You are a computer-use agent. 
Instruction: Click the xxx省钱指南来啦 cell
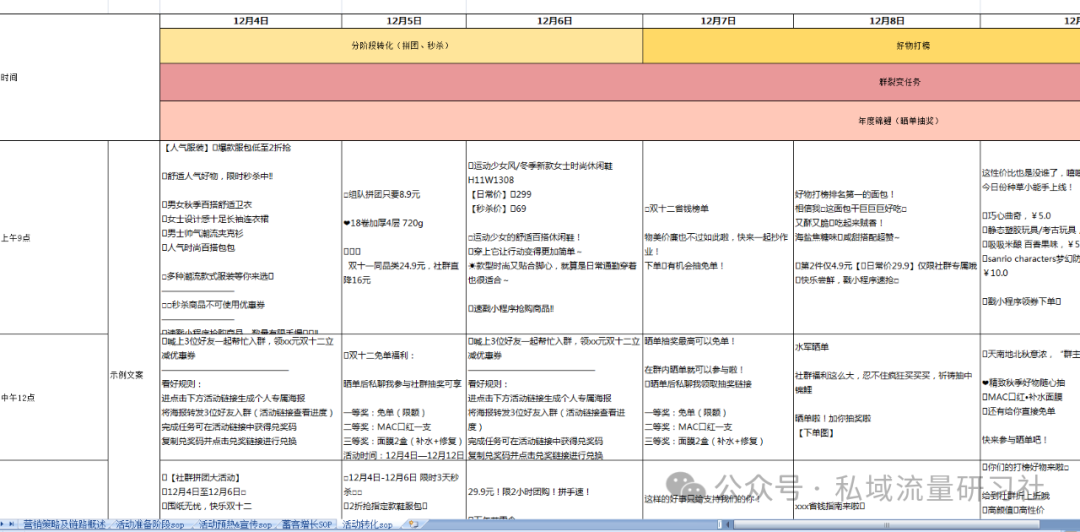886,490
